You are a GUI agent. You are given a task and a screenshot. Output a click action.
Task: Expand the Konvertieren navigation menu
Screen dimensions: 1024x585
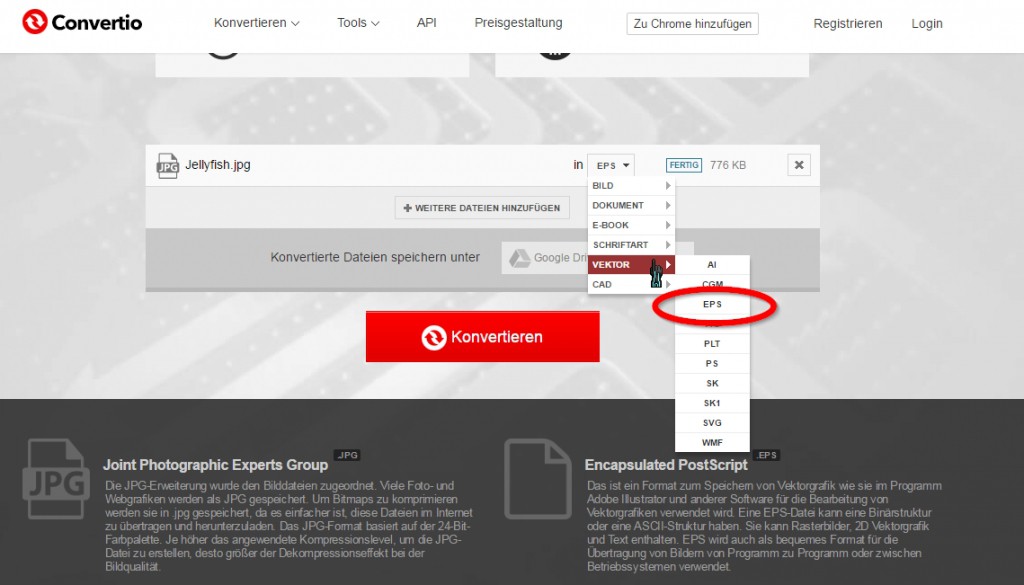[257, 23]
